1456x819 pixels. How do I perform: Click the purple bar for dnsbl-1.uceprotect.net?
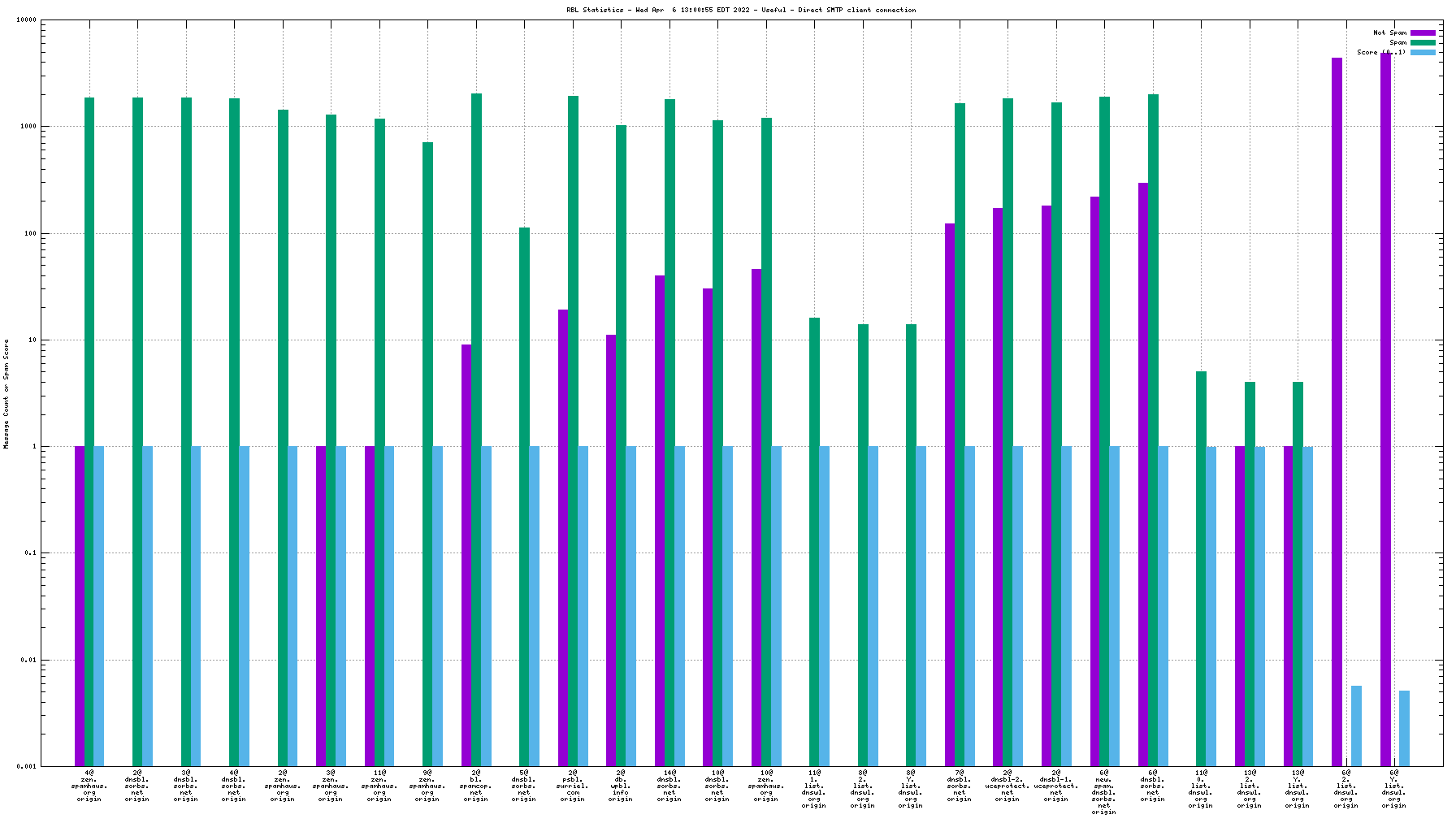pyautogui.click(x=1046, y=487)
